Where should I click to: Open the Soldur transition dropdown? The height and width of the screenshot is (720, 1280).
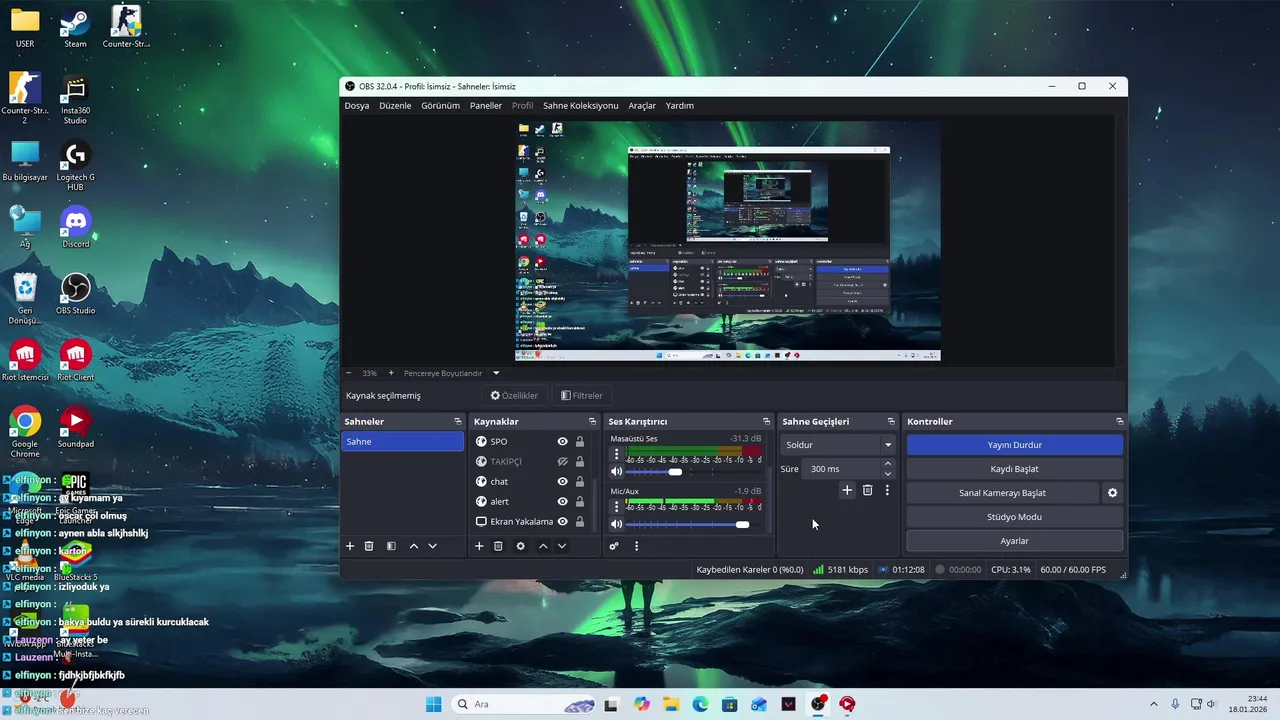point(838,445)
